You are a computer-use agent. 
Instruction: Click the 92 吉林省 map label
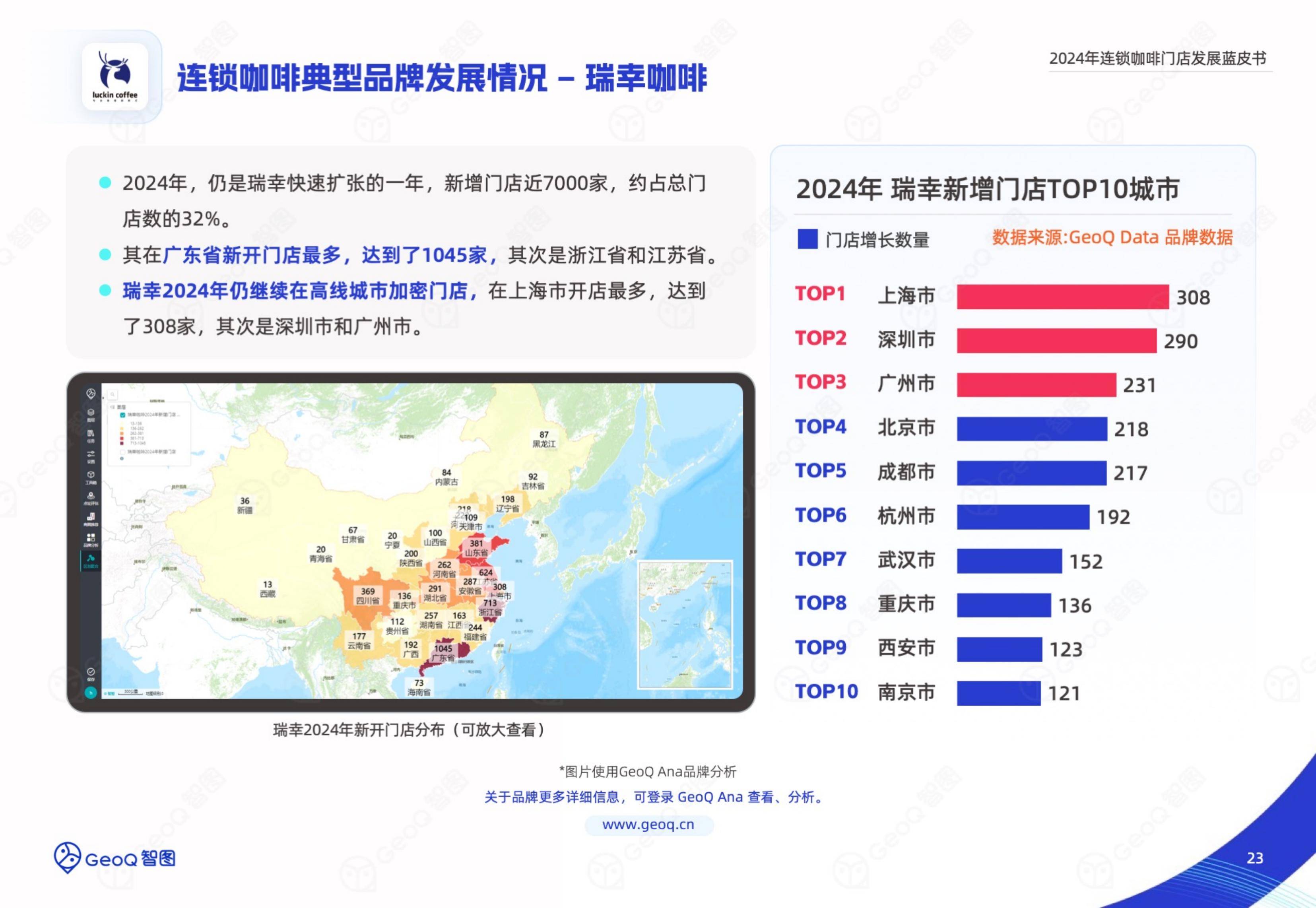533,481
